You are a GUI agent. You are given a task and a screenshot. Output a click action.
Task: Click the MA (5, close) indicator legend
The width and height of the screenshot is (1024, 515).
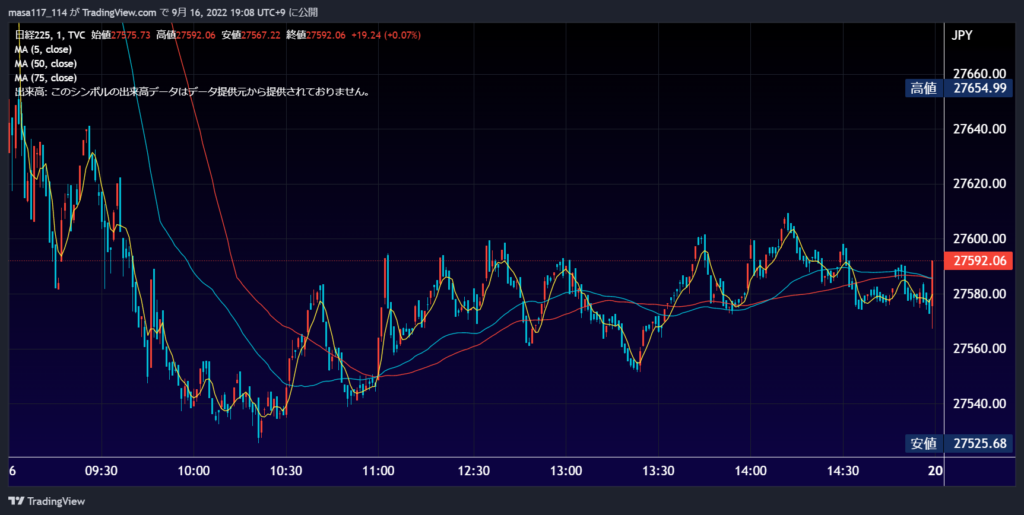click(43, 50)
